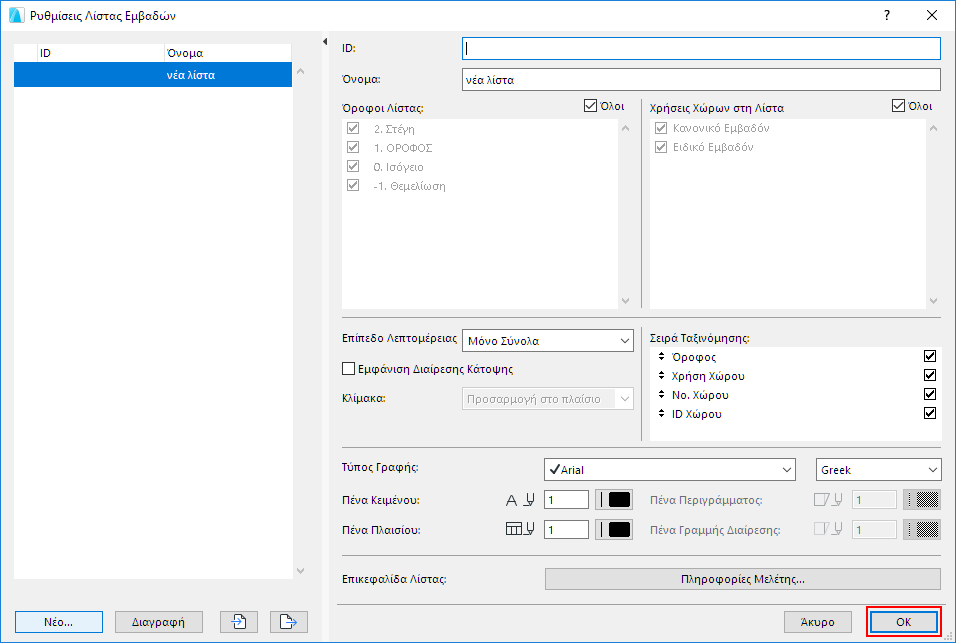This screenshot has height=643, width=956.
Task: Click the reorder arrows beside Χρήση Χώρου
Action: (662, 375)
